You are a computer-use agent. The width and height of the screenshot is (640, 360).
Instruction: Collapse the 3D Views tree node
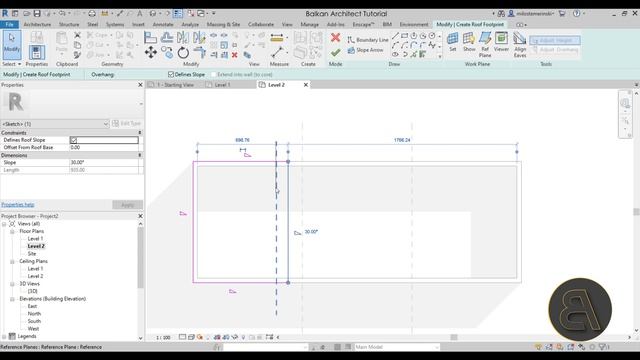pos(12,284)
